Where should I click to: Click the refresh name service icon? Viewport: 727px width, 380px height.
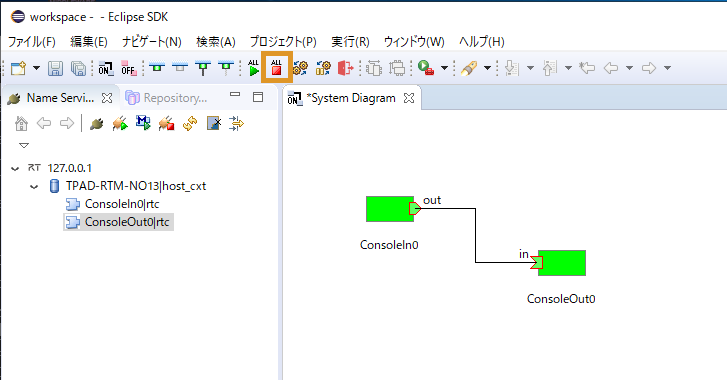[x=190, y=124]
